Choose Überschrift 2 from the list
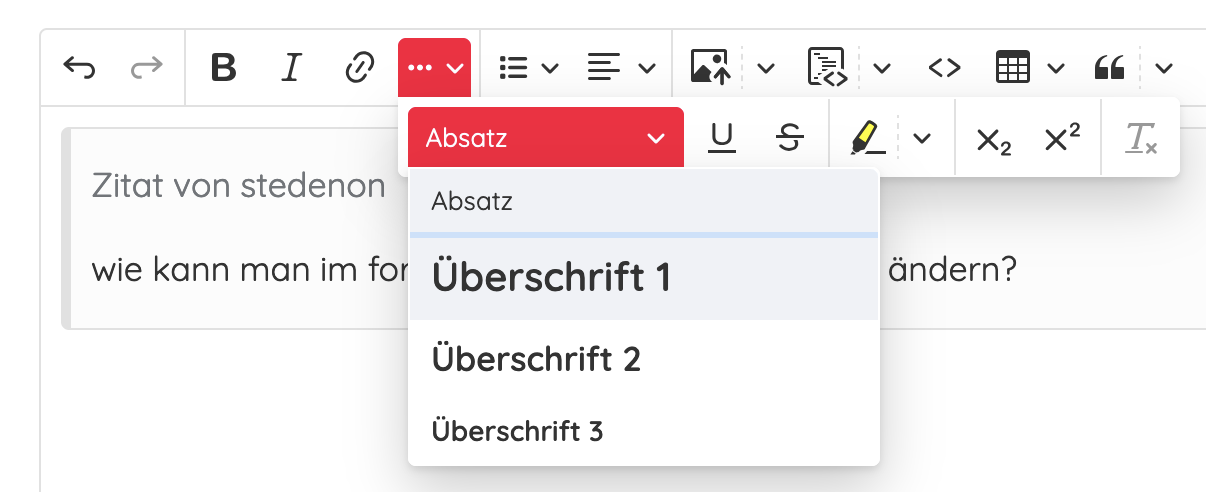The image size is (1206, 492). 644,358
